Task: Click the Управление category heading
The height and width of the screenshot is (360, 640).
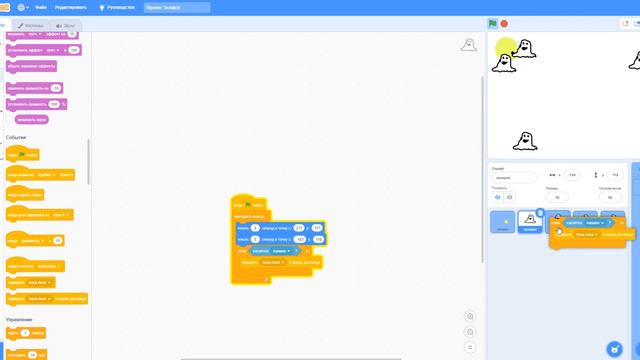Action: [x=19, y=320]
